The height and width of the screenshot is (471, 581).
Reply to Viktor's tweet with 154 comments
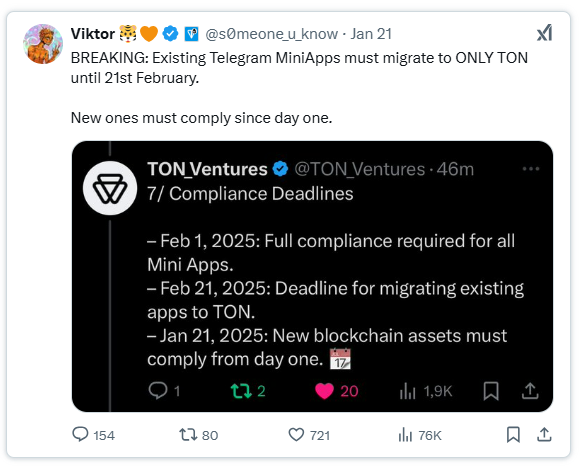80,434
